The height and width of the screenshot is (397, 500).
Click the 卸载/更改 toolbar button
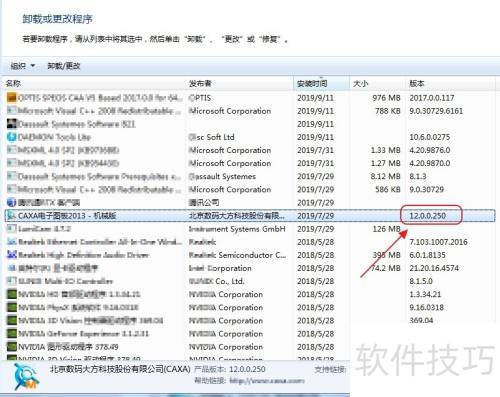[64, 66]
